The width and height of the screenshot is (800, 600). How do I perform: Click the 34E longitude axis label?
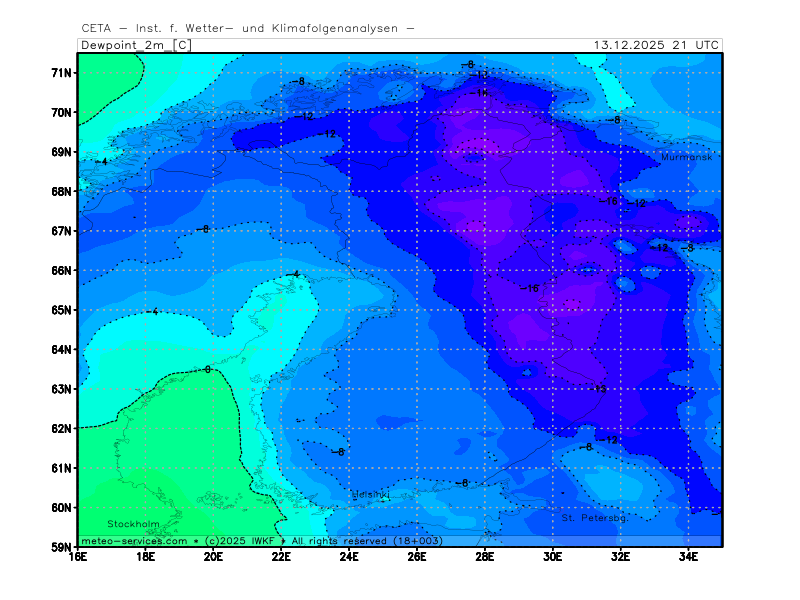tap(688, 557)
